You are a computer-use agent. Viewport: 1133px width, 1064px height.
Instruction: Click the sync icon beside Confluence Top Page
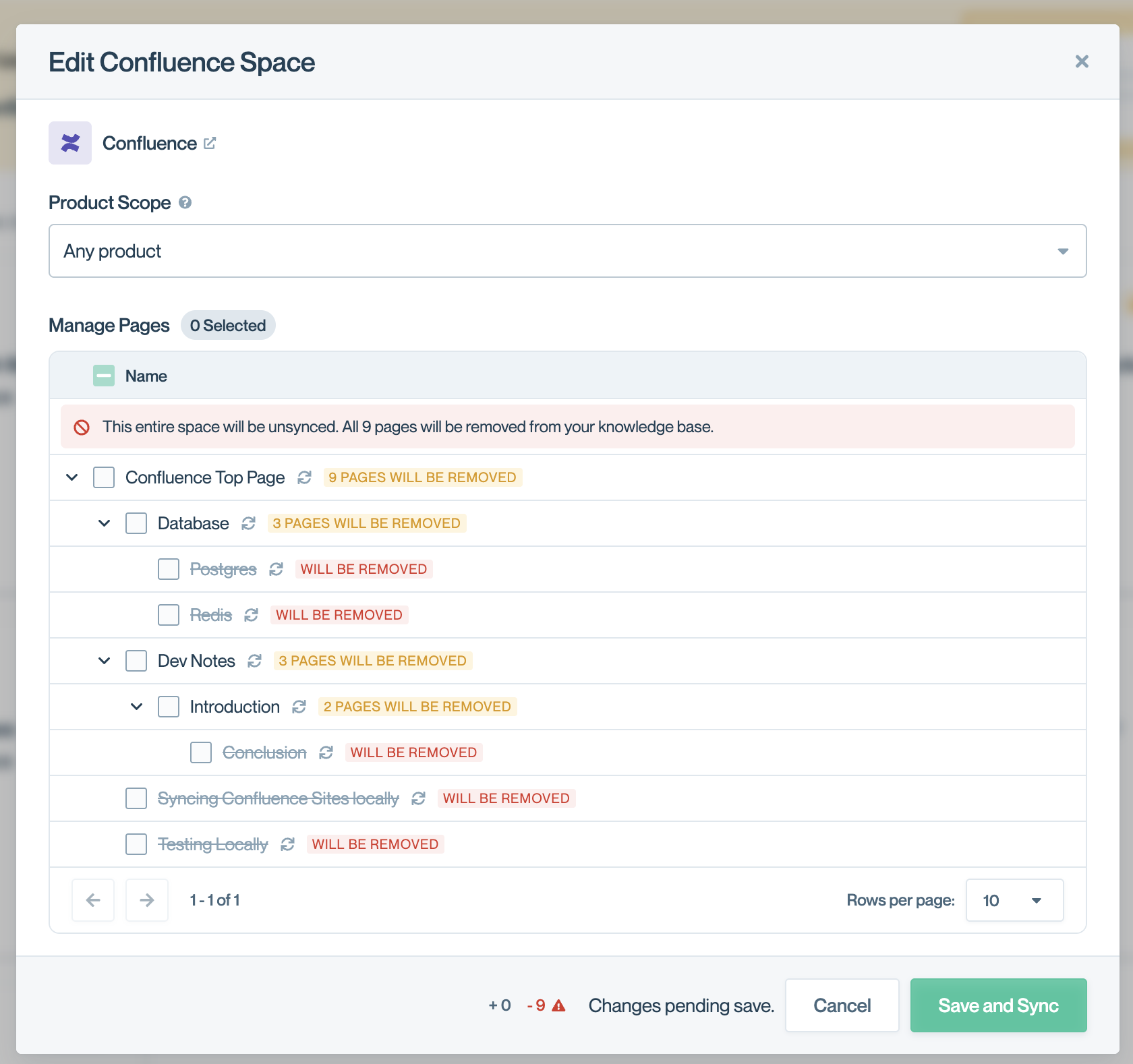(305, 477)
